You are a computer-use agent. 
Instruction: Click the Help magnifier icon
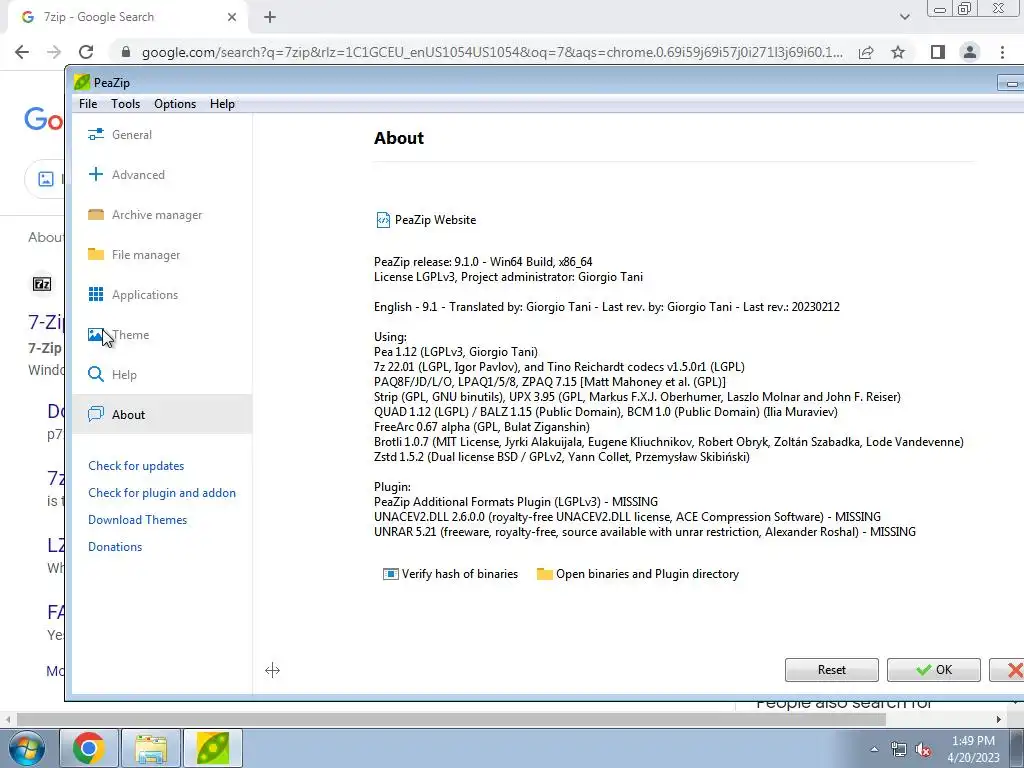[96, 374]
